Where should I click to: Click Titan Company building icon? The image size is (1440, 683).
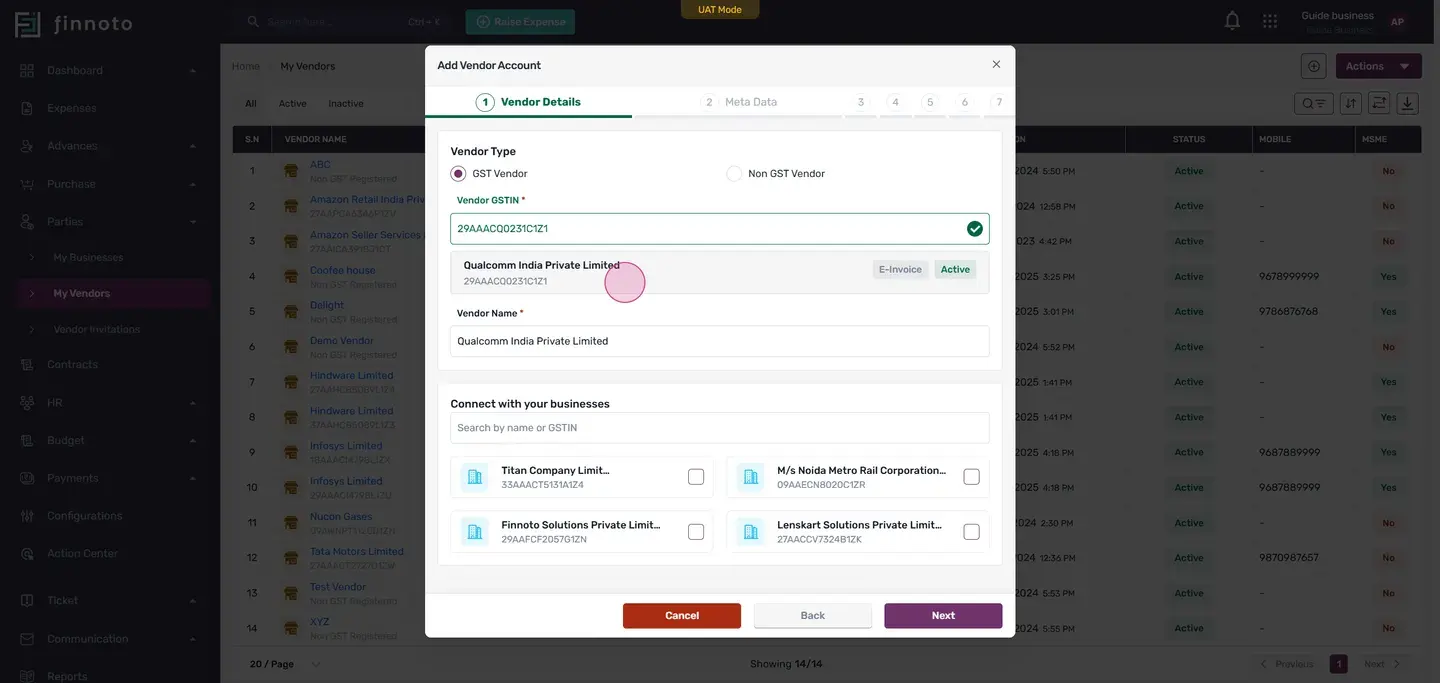click(474, 477)
